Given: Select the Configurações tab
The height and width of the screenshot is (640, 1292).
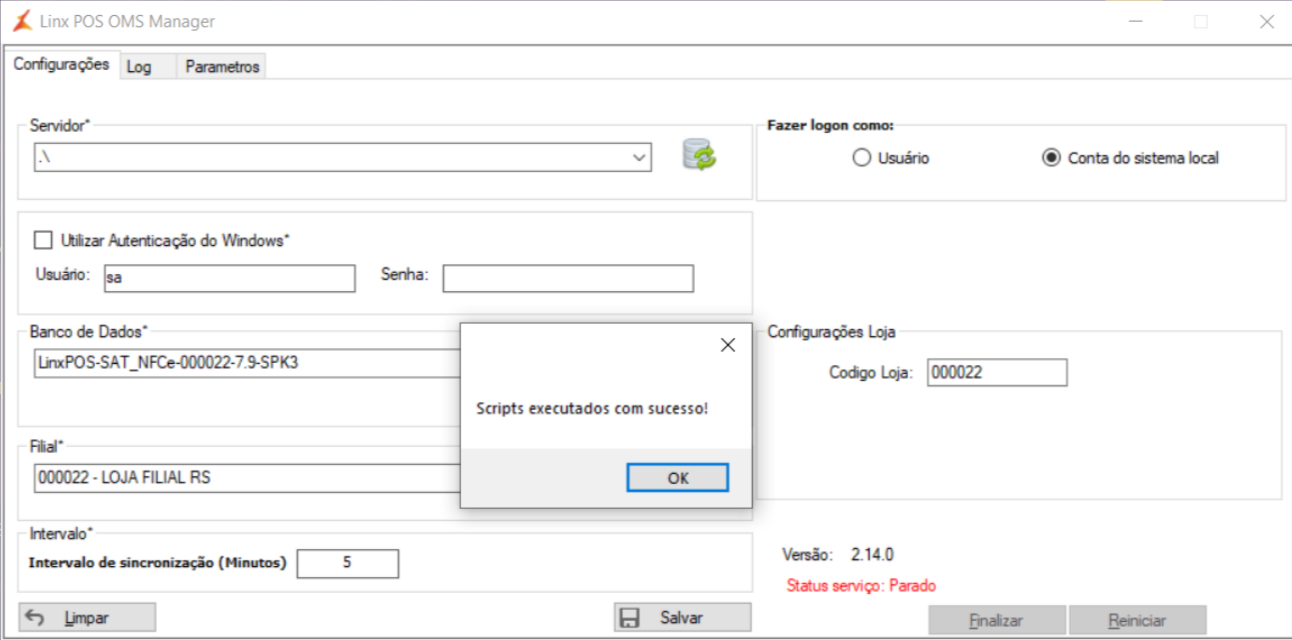Looking at the screenshot, I should [61, 64].
